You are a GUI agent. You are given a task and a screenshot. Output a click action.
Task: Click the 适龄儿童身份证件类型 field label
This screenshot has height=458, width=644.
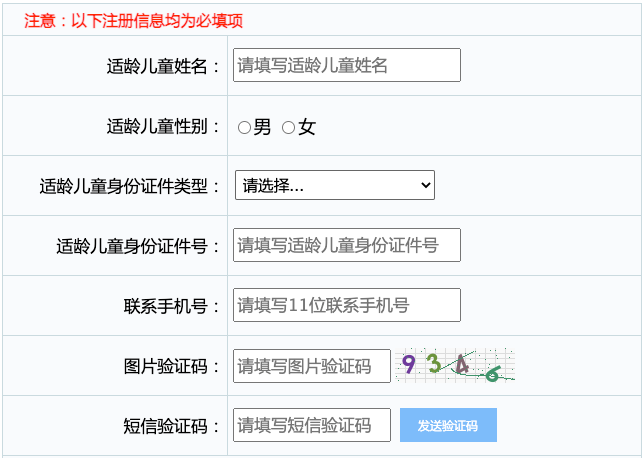(130, 186)
